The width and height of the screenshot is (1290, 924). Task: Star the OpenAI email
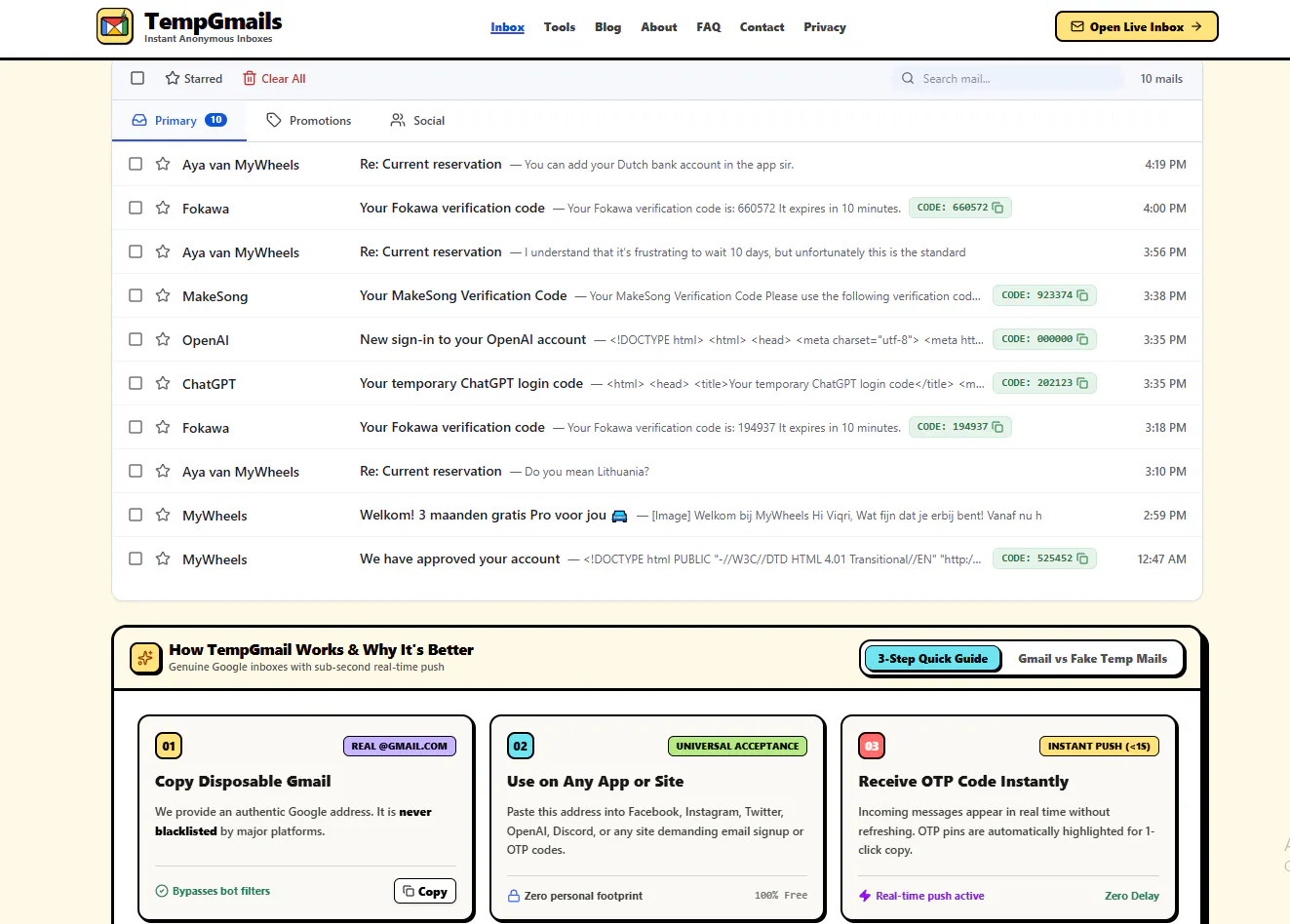[163, 339]
